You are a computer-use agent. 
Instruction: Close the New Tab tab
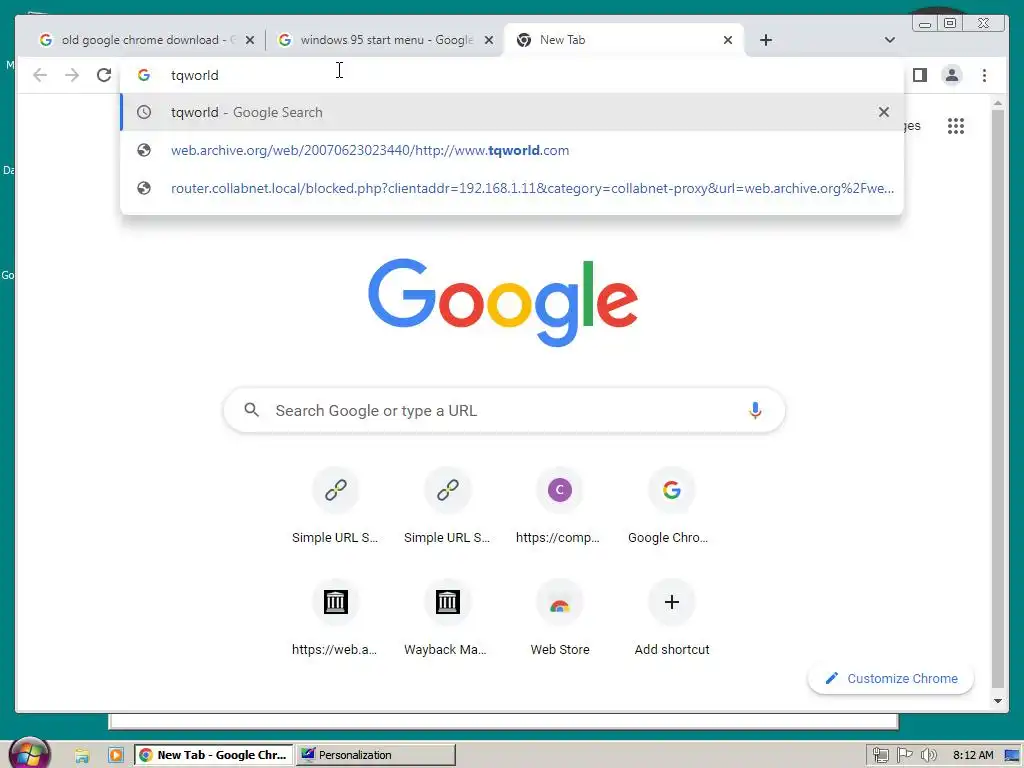(x=728, y=40)
